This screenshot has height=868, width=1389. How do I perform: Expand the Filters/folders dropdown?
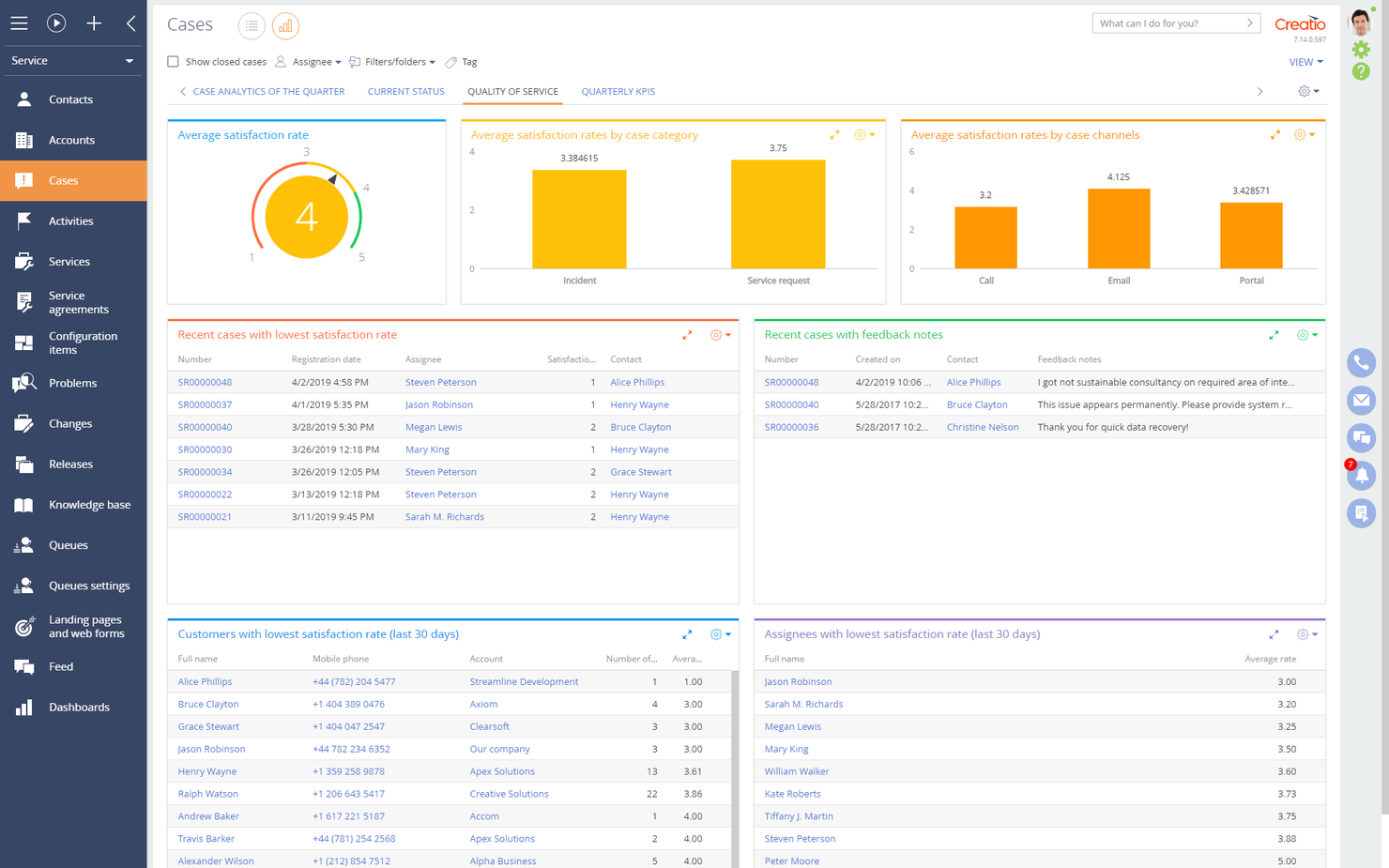pyautogui.click(x=391, y=61)
